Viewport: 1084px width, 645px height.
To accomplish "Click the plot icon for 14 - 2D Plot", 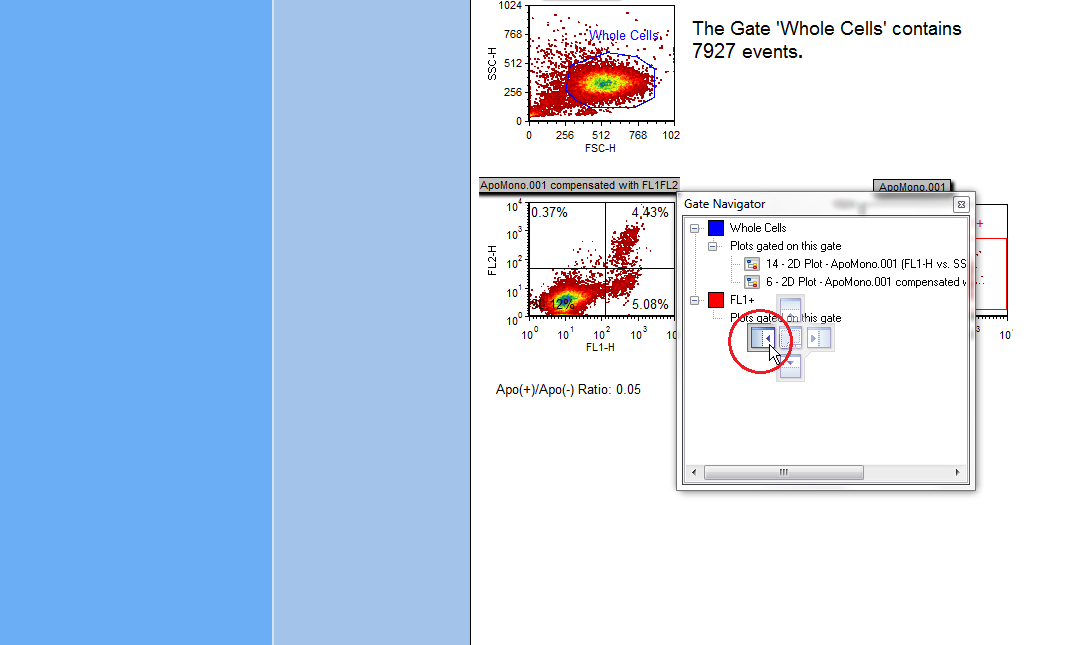I will pyautogui.click(x=751, y=264).
